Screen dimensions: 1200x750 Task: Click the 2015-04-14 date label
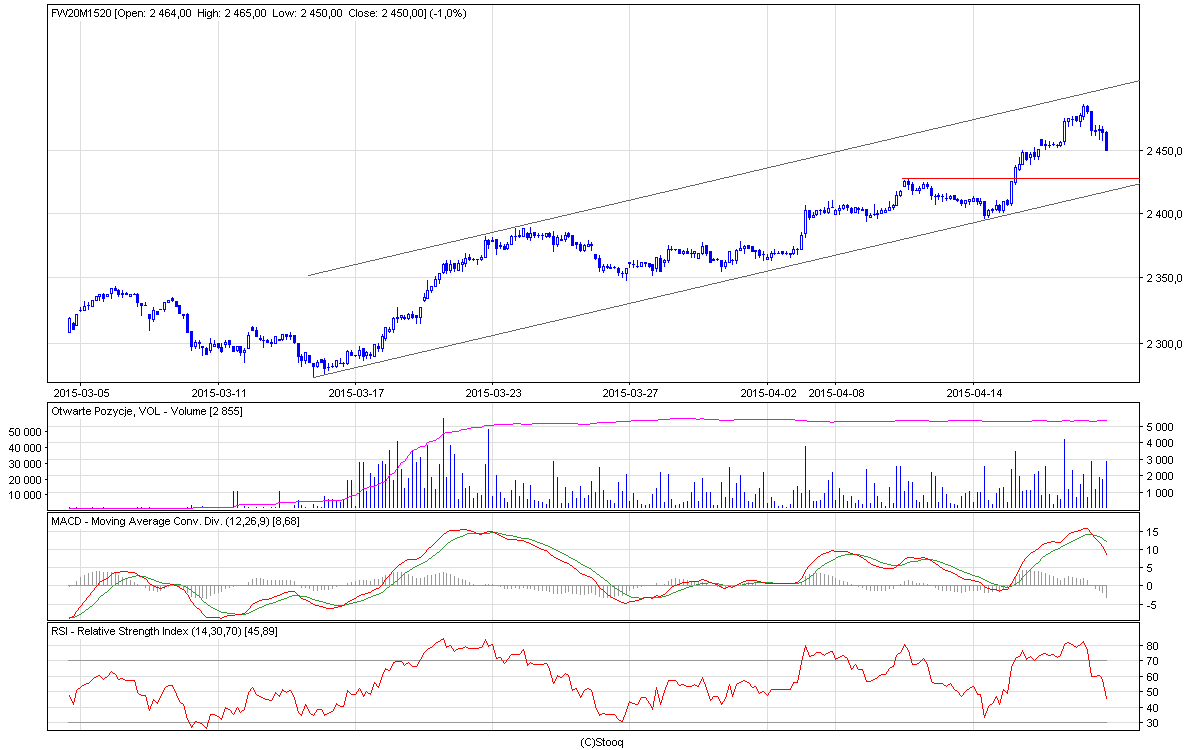pyautogui.click(x=974, y=393)
